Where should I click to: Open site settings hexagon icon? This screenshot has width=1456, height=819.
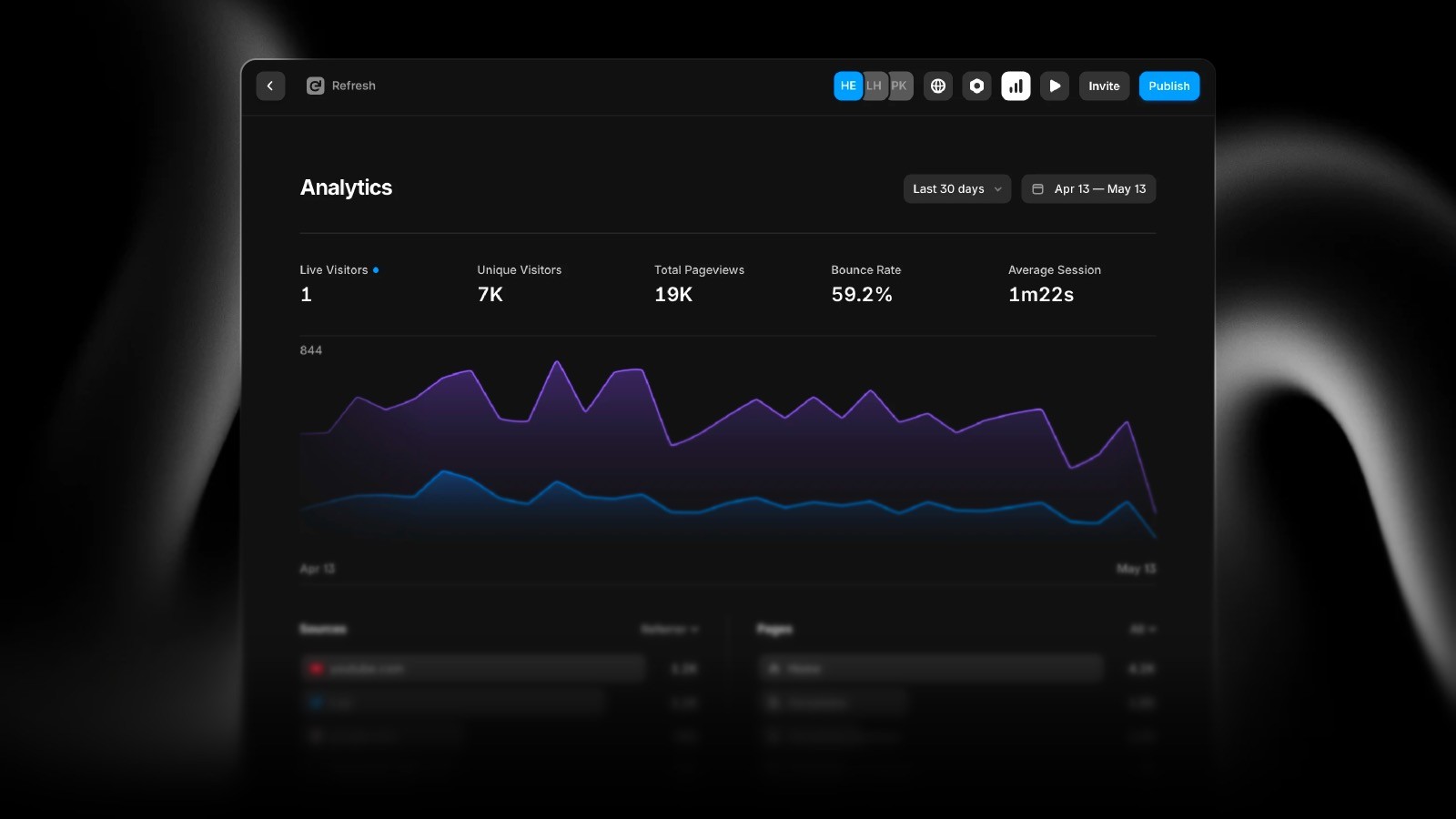[976, 86]
